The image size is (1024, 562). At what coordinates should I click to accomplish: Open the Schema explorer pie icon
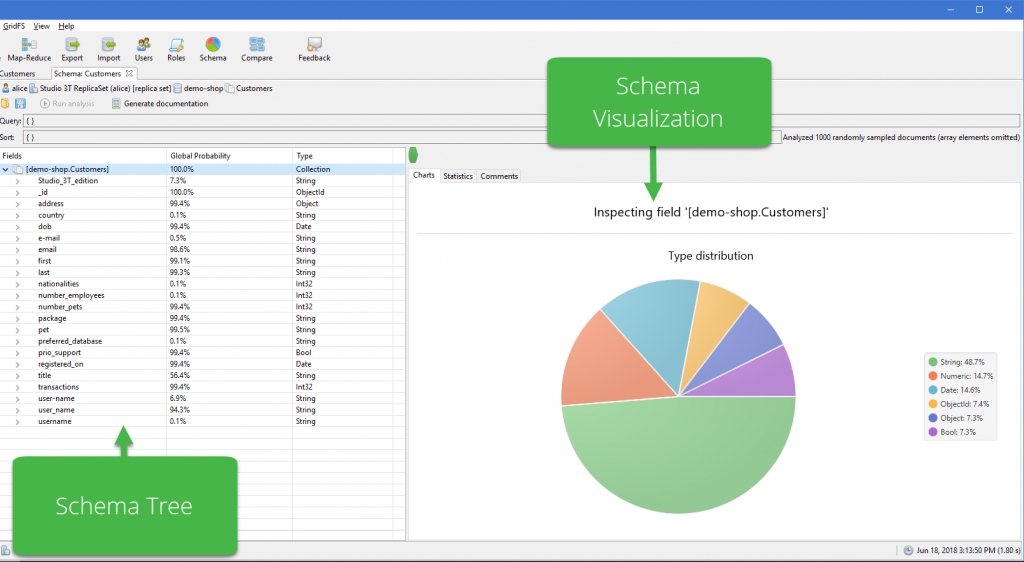click(213, 46)
